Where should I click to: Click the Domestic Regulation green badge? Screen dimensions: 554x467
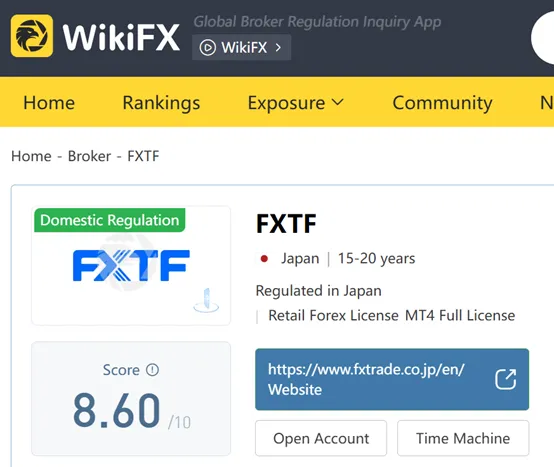pyautogui.click(x=110, y=220)
